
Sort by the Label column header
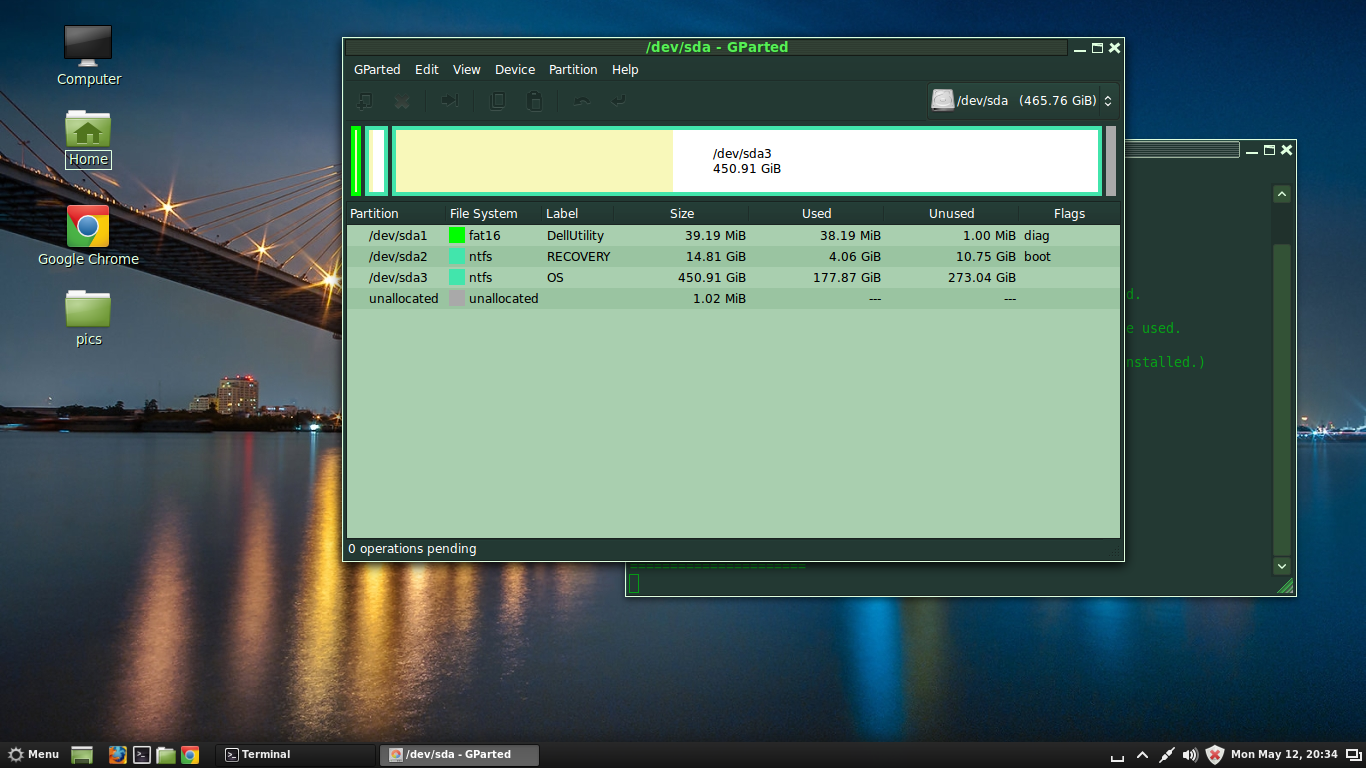pyautogui.click(x=577, y=214)
